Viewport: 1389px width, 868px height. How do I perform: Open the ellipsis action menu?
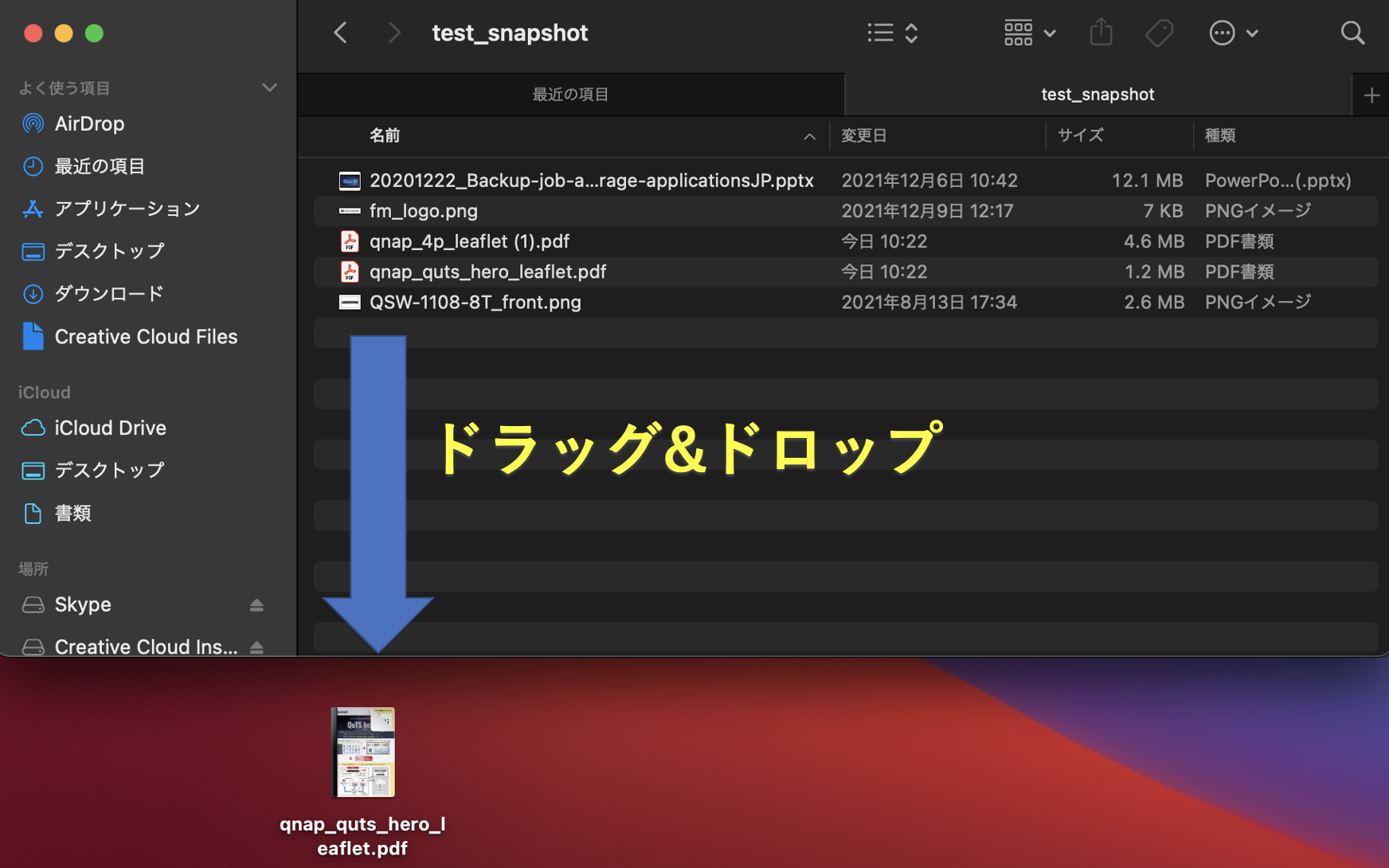pos(1232,33)
